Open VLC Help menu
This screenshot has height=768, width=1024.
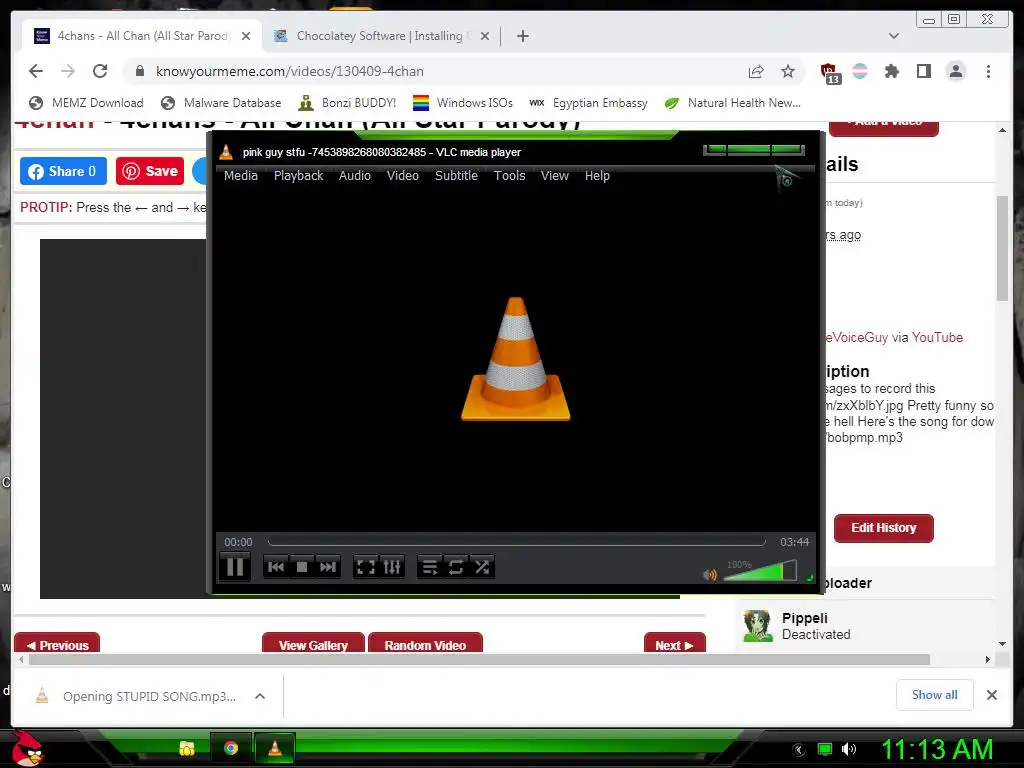point(597,176)
